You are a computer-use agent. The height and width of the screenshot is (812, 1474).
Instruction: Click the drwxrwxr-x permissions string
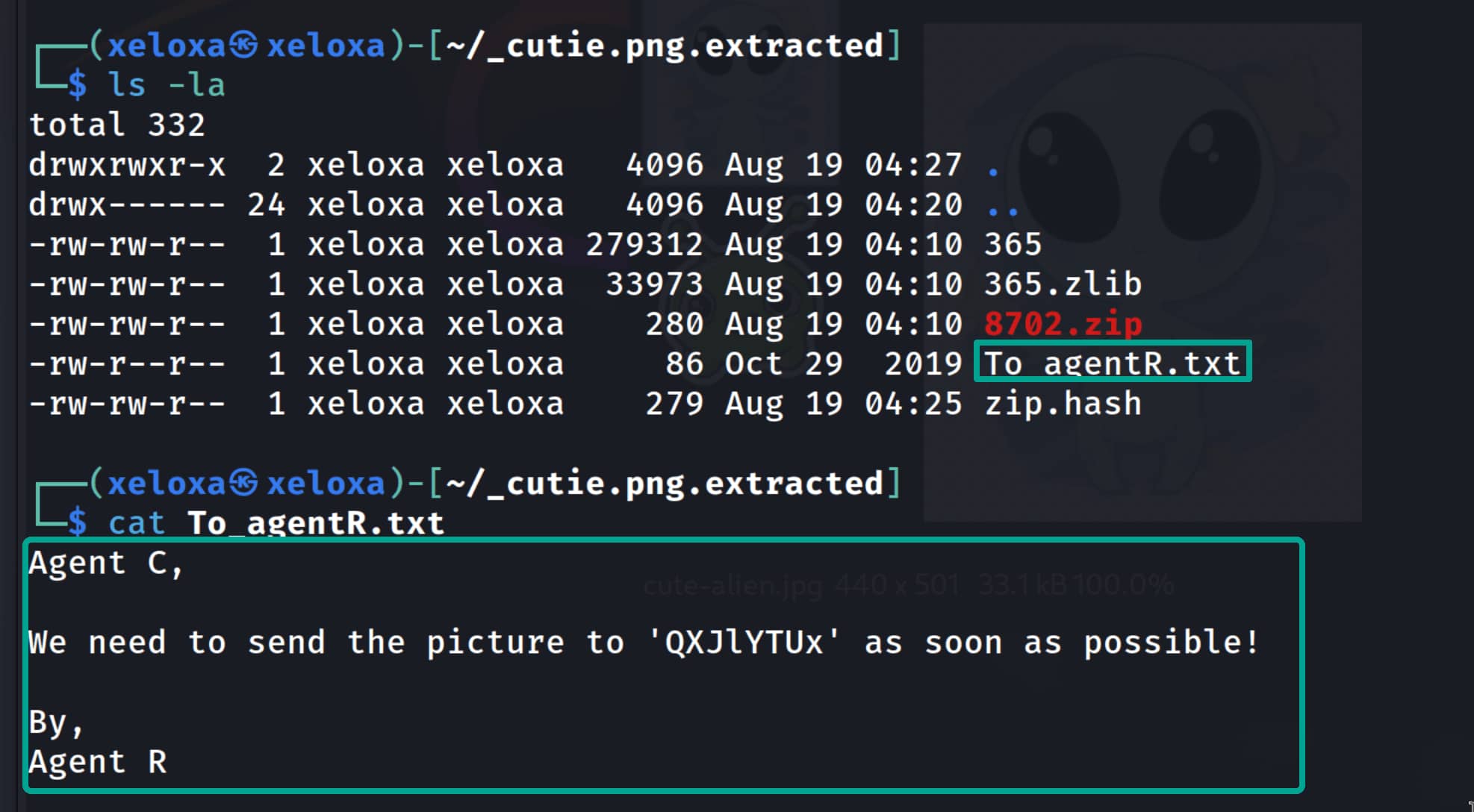[x=127, y=165]
